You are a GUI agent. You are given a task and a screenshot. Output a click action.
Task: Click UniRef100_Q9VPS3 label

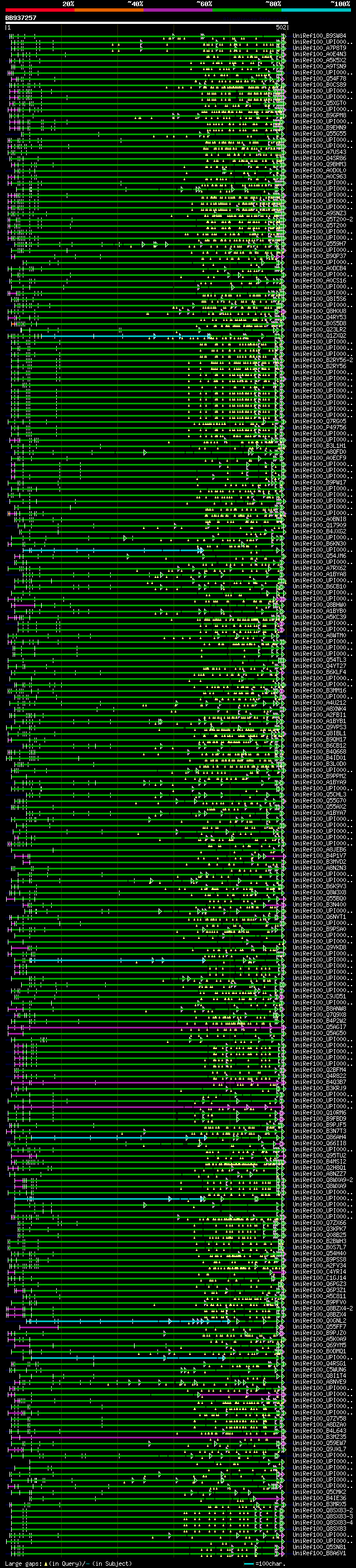[x=319, y=727]
